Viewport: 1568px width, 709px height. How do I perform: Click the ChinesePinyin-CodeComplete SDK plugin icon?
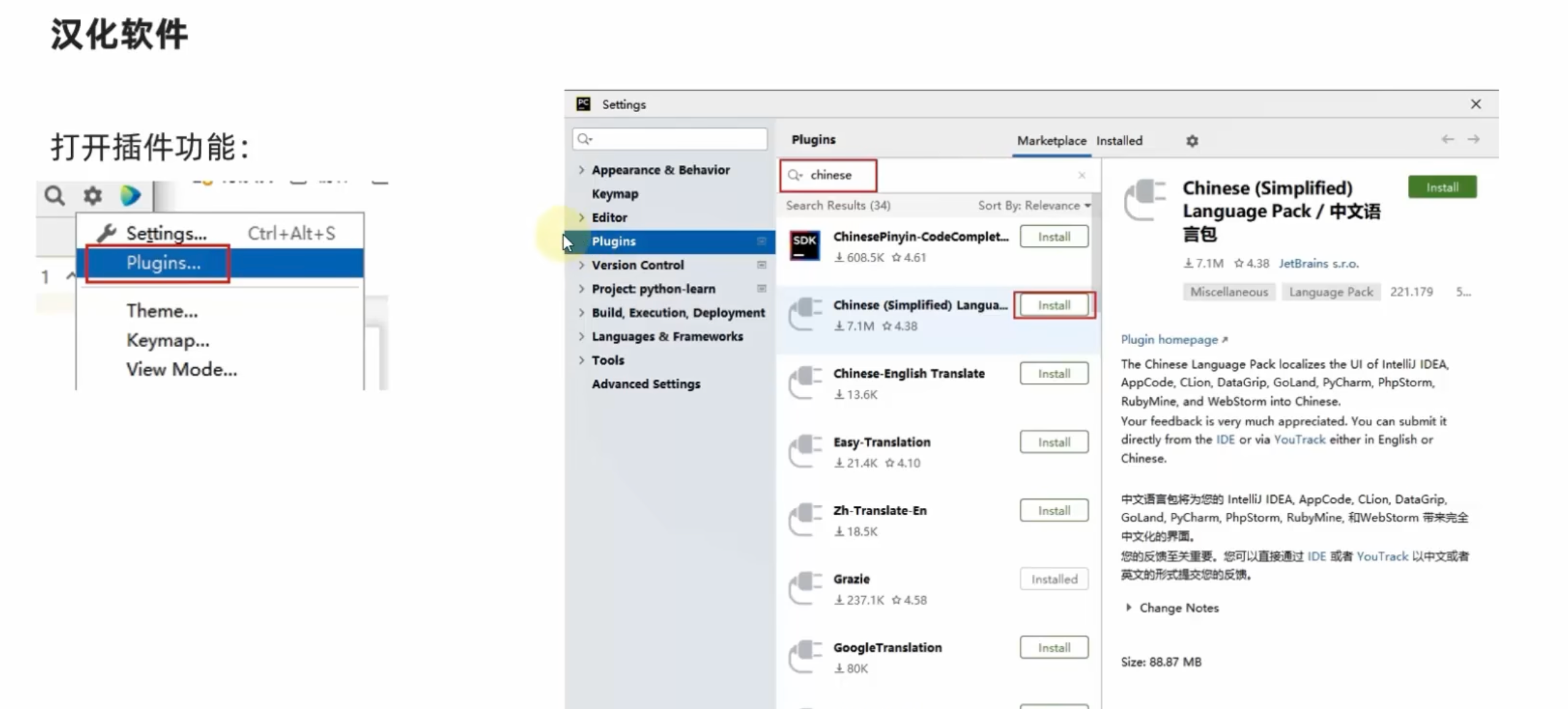point(804,245)
